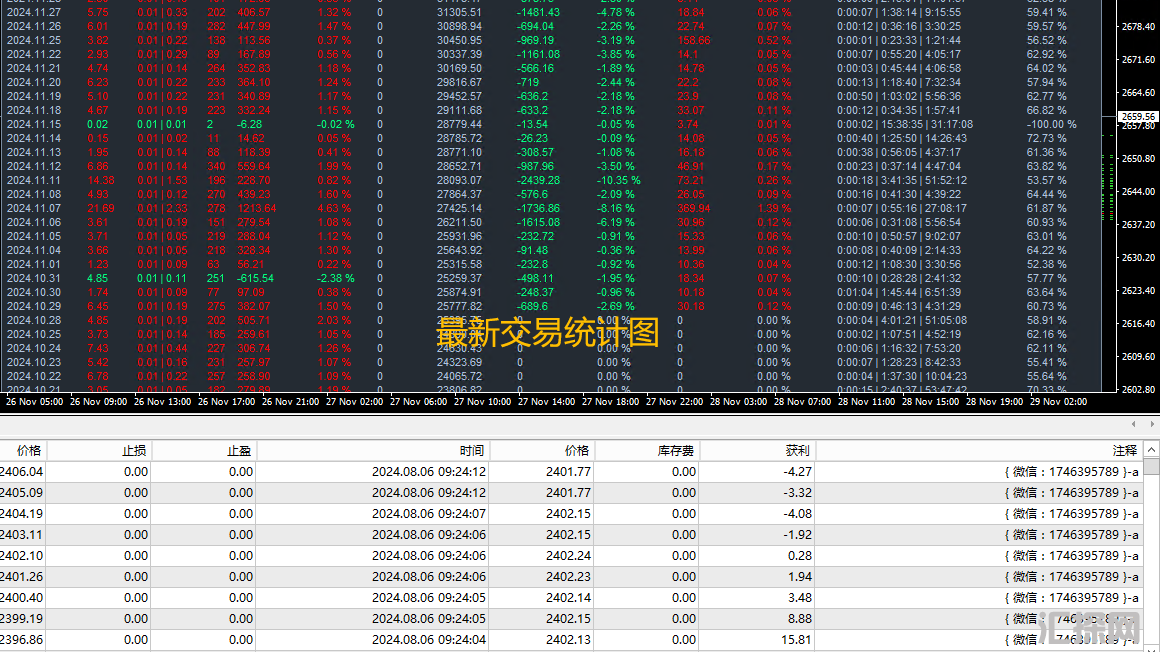1160x652 pixels.
Task: Click the current price label 2659.56
Action: click(1138, 117)
